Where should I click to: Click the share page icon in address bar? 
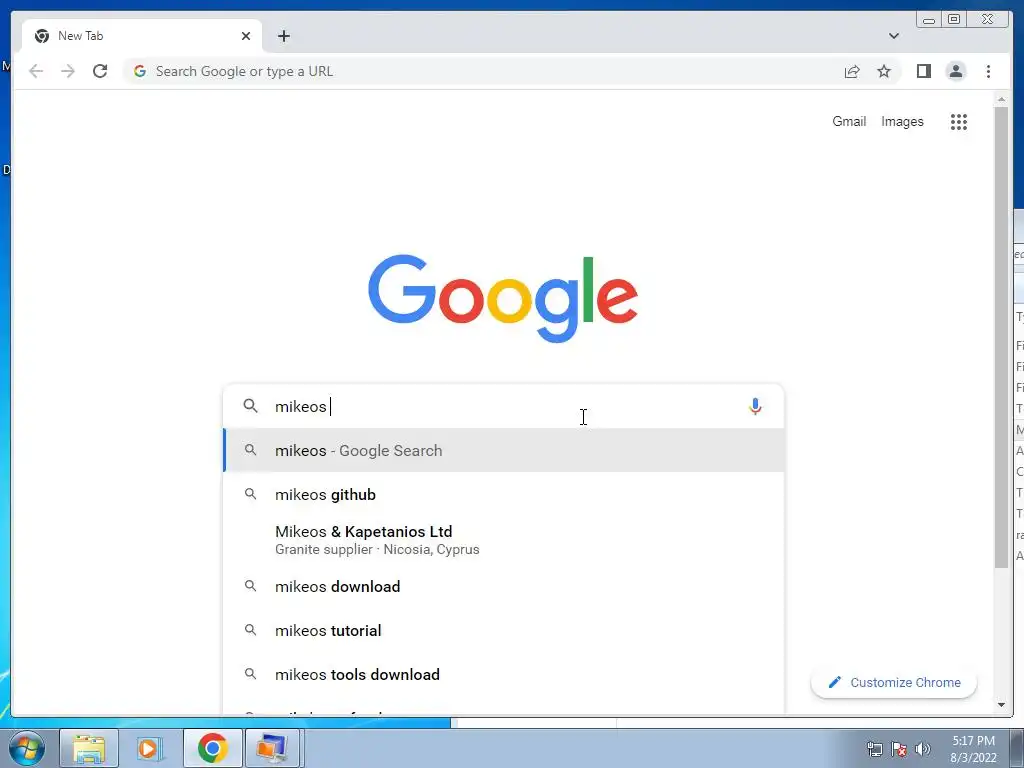point(852,71)
